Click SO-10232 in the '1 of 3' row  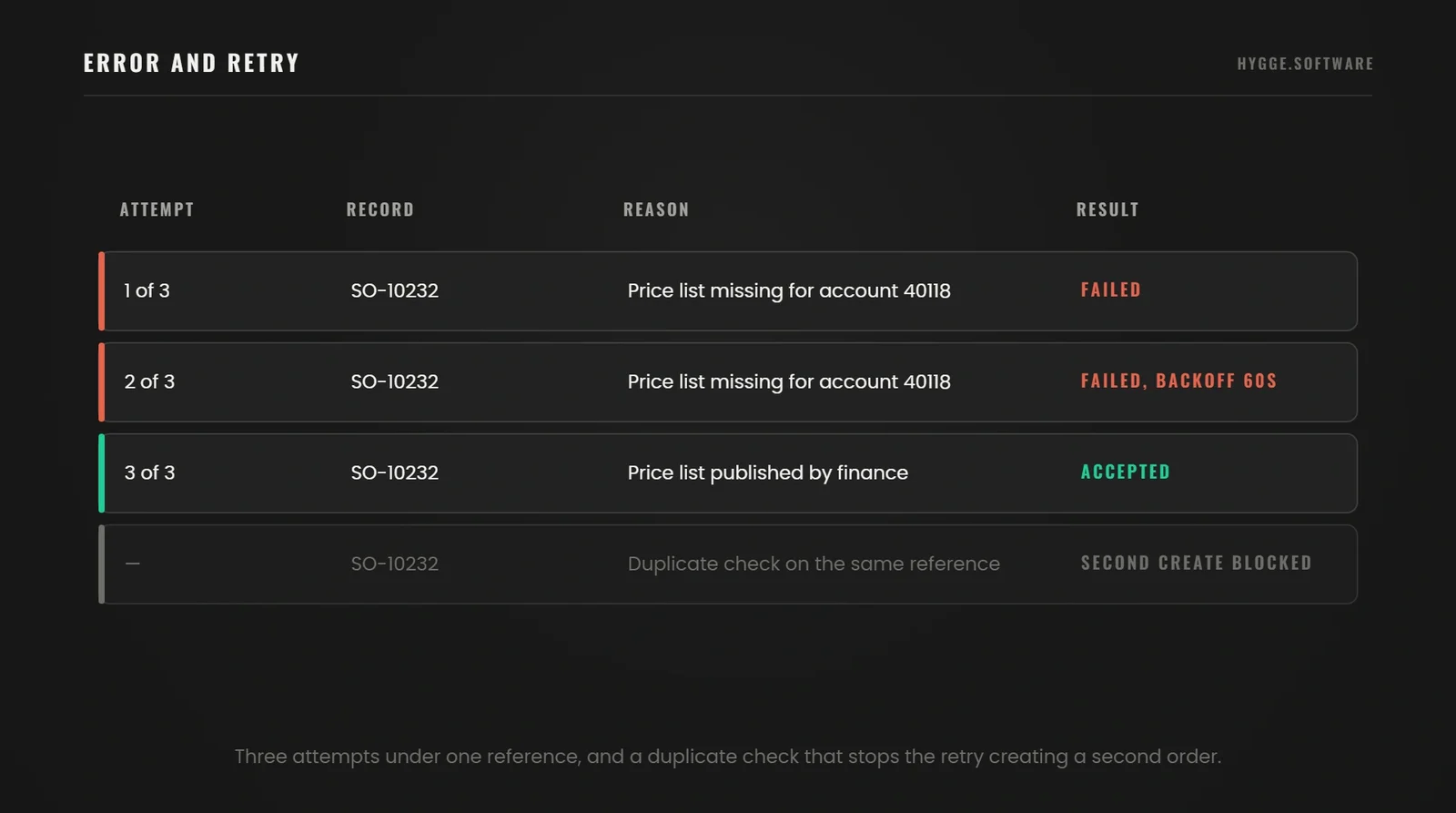(395, 290)
